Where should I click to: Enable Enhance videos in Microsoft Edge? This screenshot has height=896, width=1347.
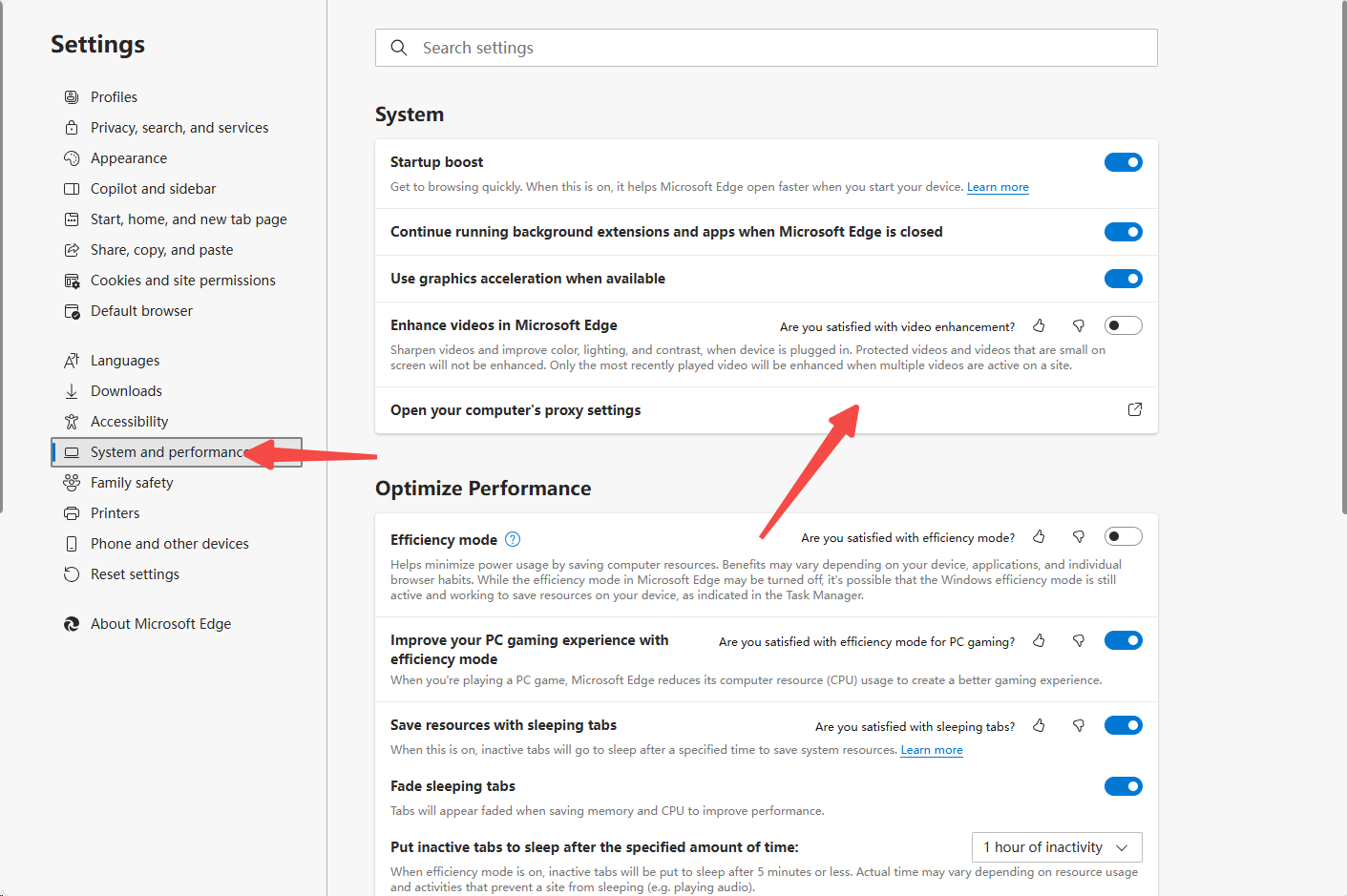(x=1124, y=325)
